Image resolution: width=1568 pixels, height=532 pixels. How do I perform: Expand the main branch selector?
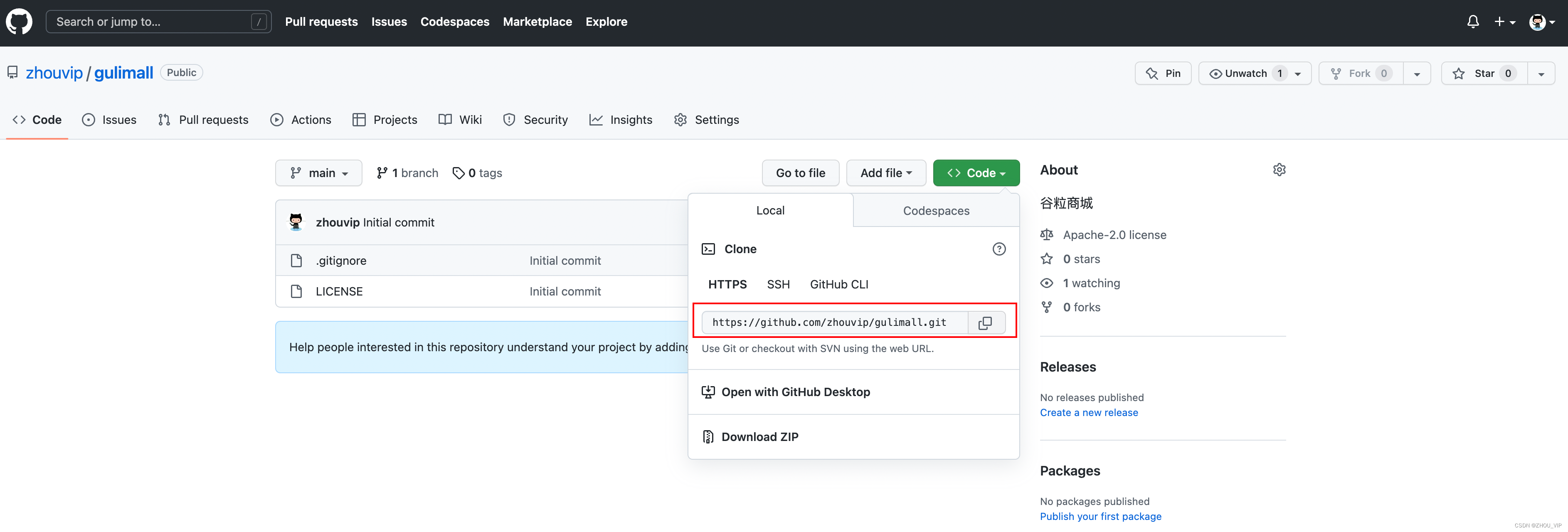(x=318, y=173)
